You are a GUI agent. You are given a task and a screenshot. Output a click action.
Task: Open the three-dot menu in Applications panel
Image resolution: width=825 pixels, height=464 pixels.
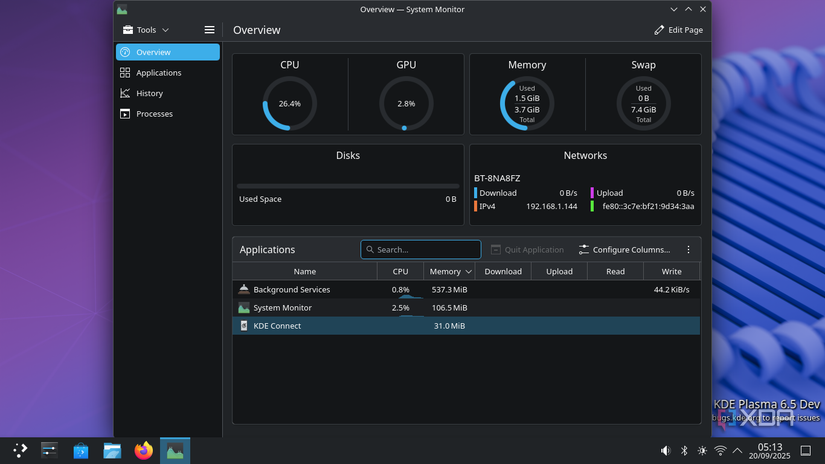[688, 249]
